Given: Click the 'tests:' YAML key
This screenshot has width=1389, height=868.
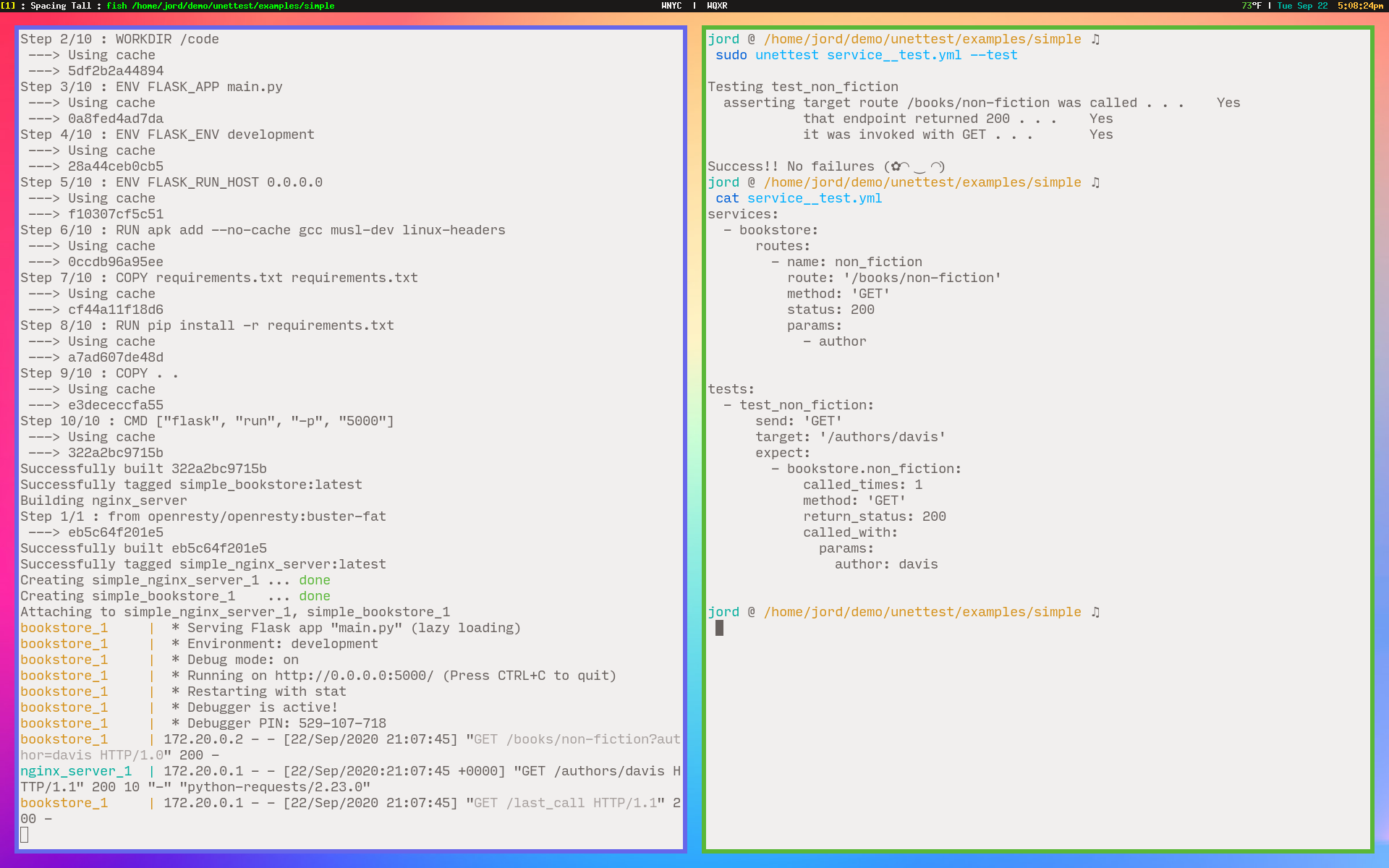Looking at the screenshot, I should point(731,389).
